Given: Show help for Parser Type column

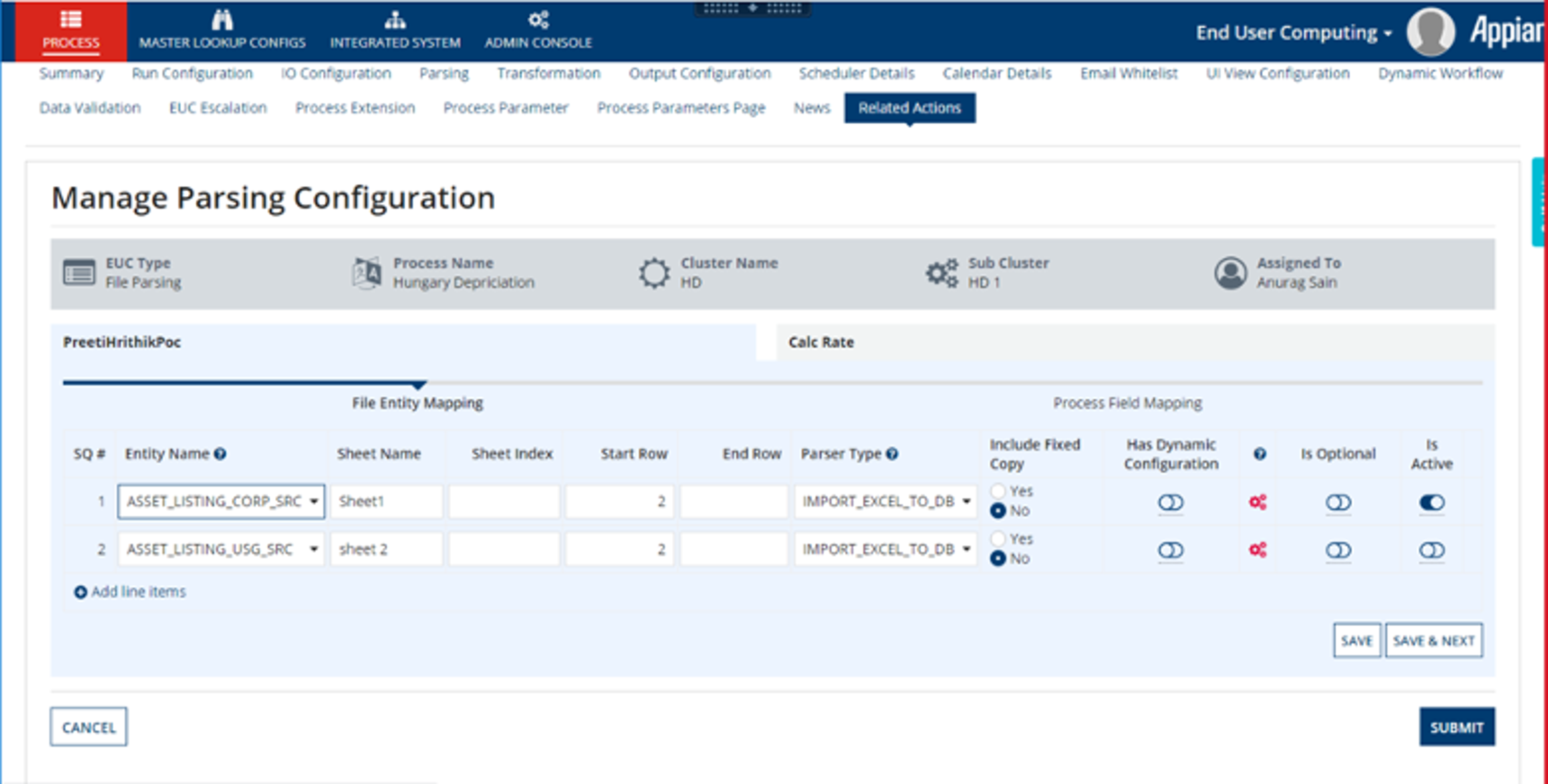Looking at the screenshot, I should (892, 453).
